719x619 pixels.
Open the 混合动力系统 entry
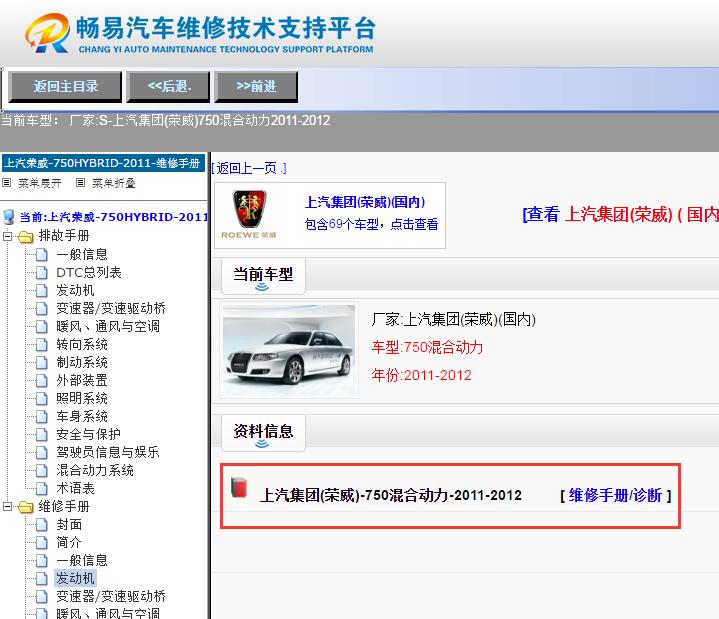point(95,470)
